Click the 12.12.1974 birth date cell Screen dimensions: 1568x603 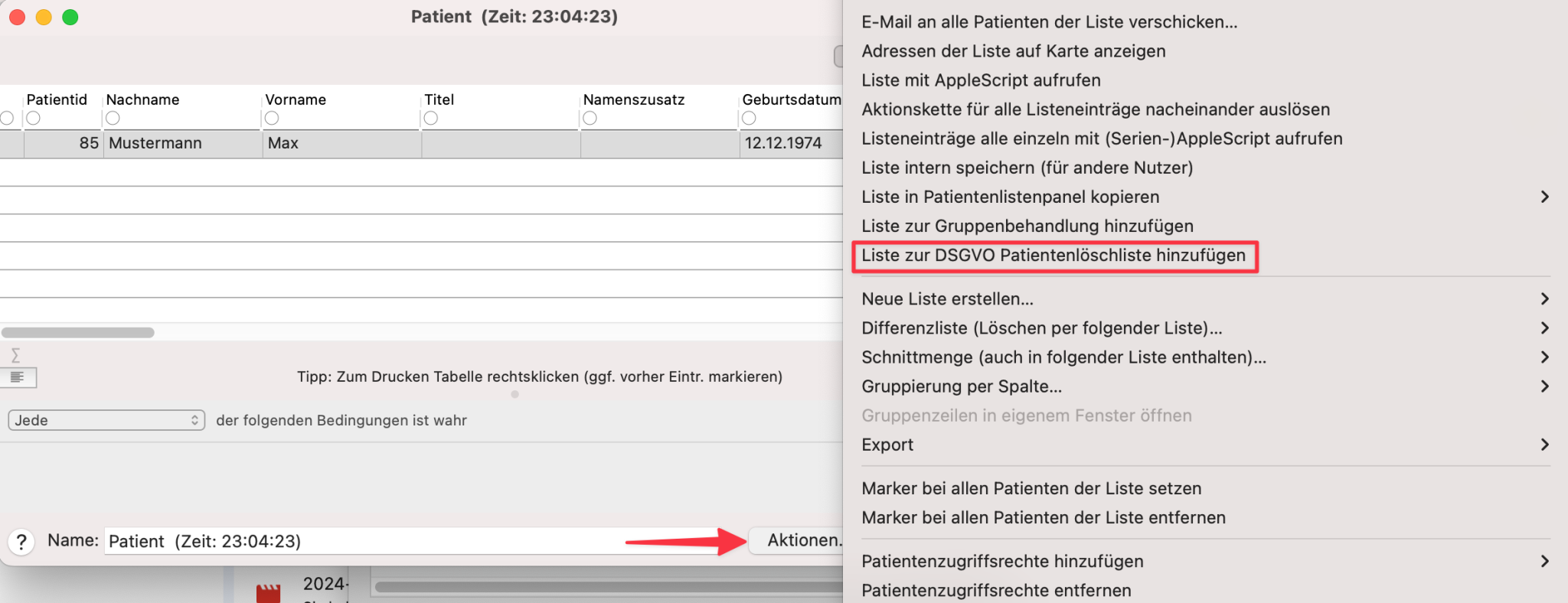791,143
